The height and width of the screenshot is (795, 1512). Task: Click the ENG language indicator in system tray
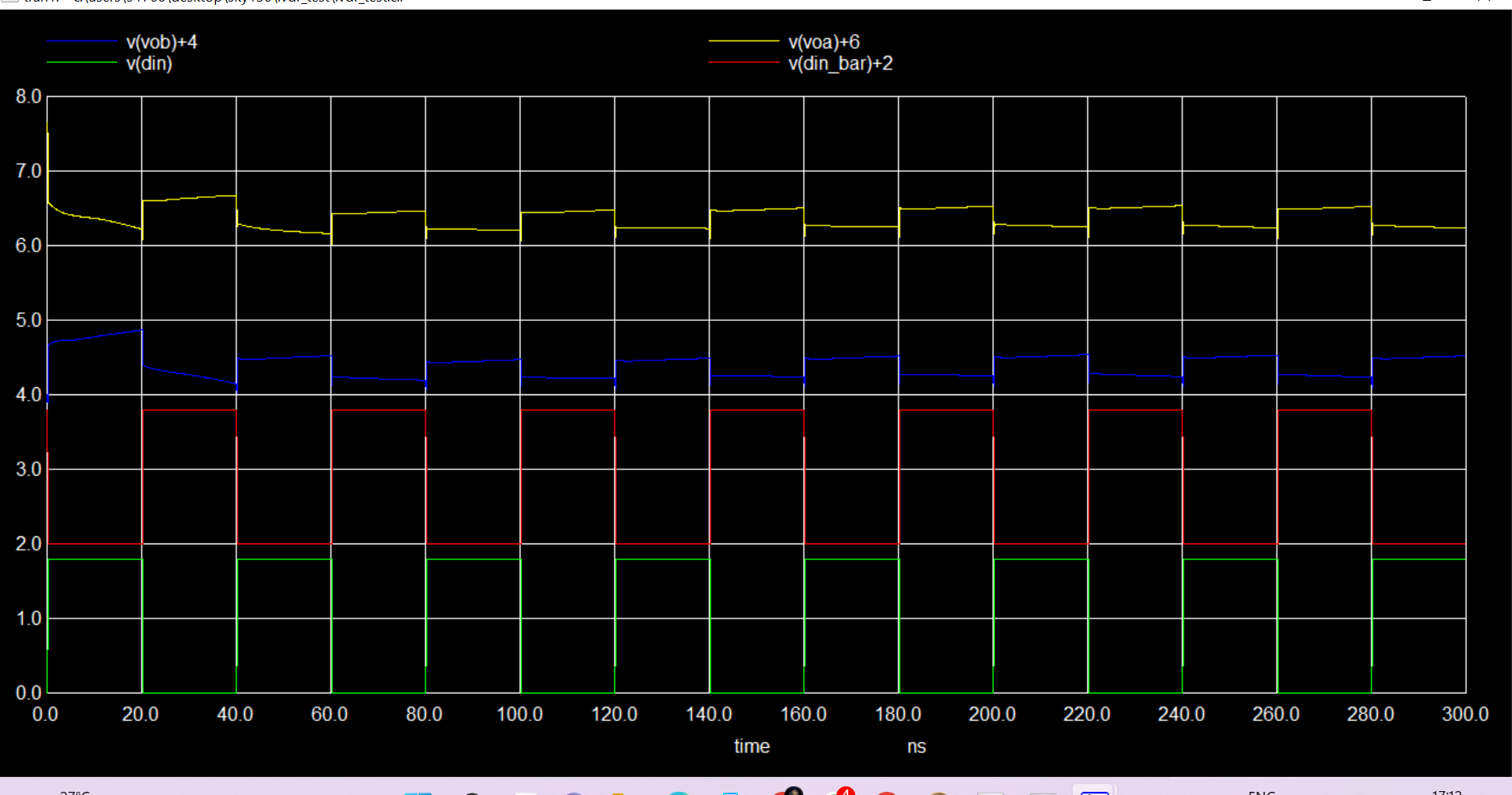pyautogui.click(x=1261, y=790)
